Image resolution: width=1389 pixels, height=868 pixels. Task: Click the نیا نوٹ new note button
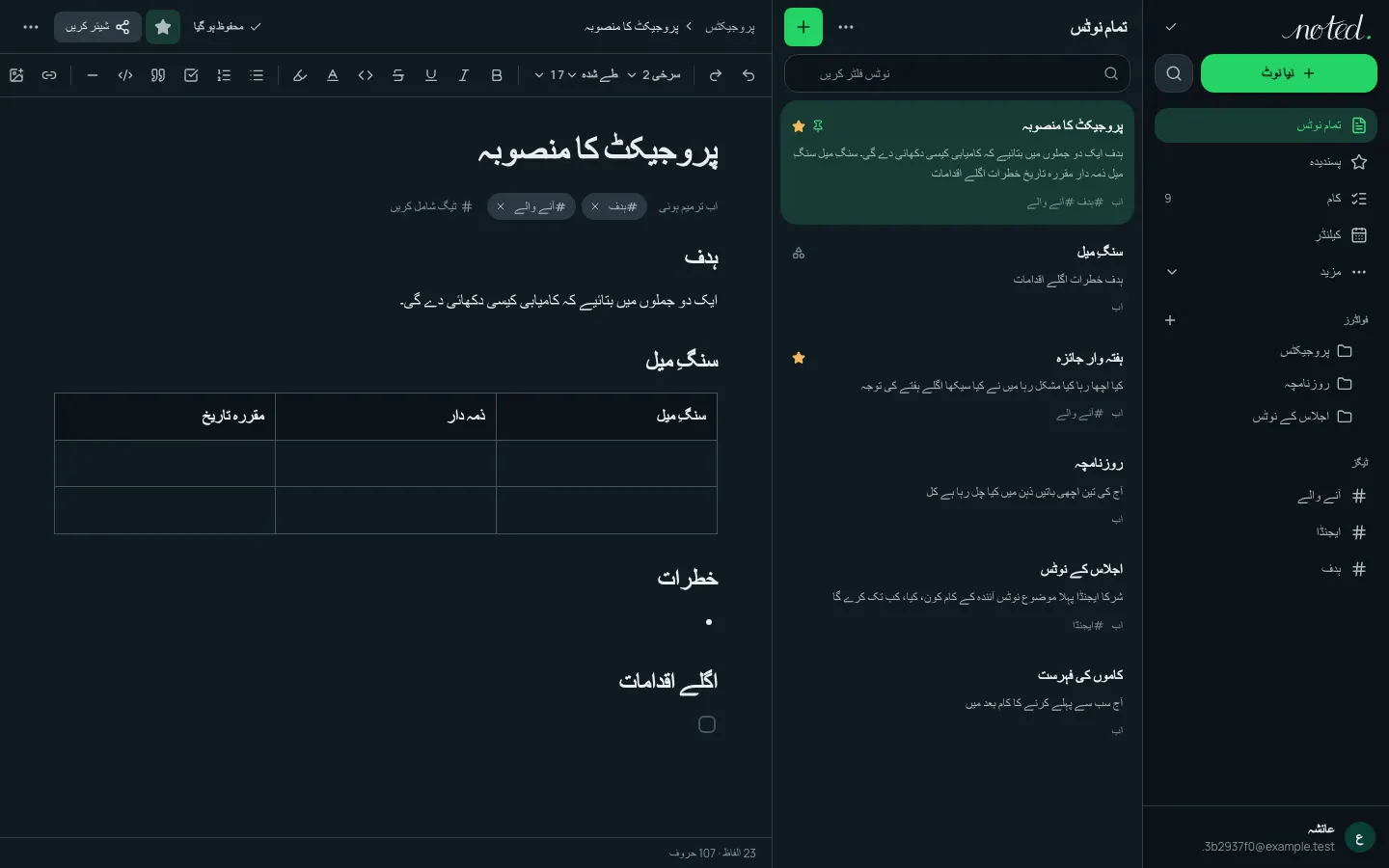tap(1289, 73)
